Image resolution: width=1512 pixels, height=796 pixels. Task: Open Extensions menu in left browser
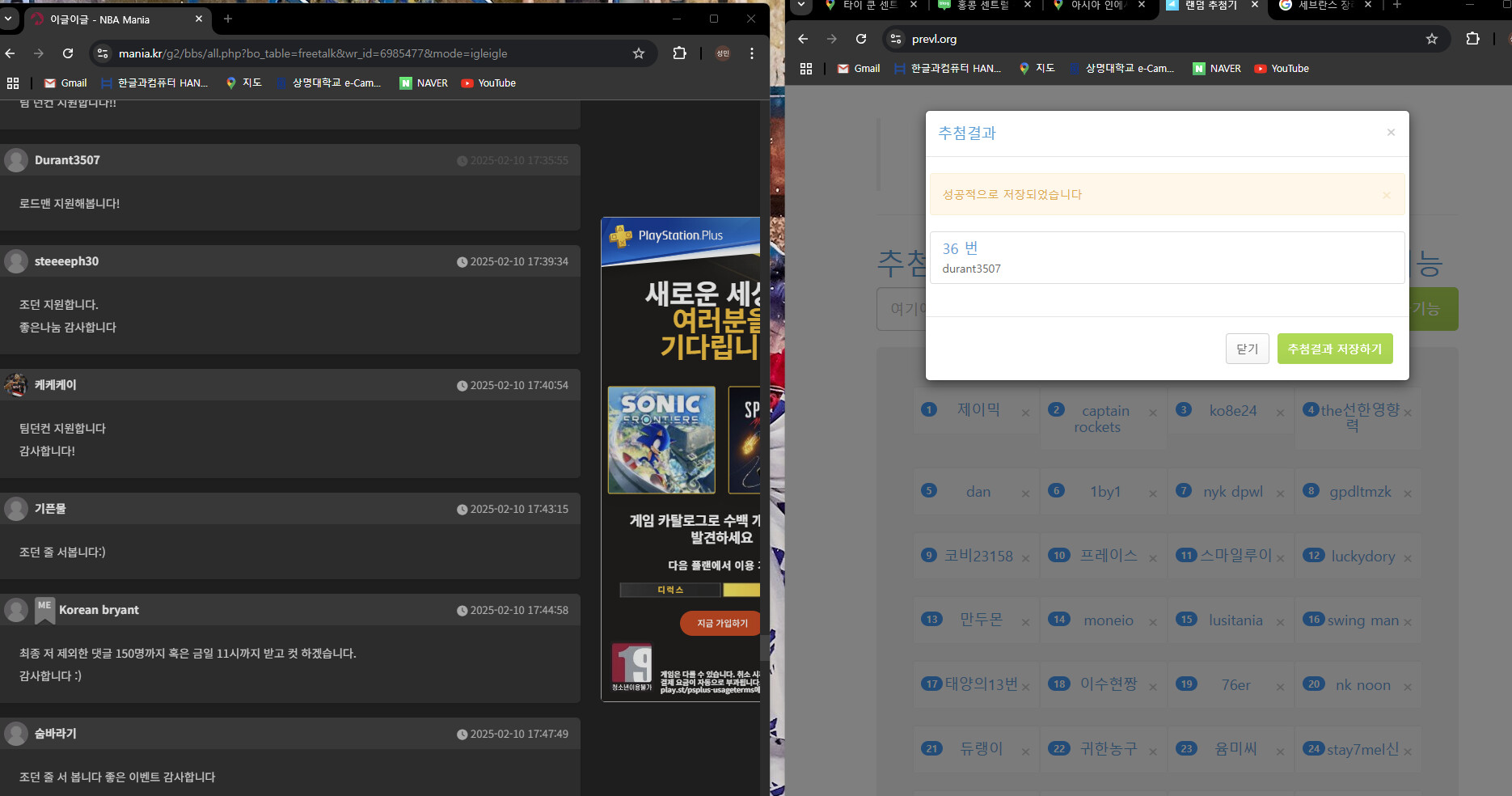(679, 53)
